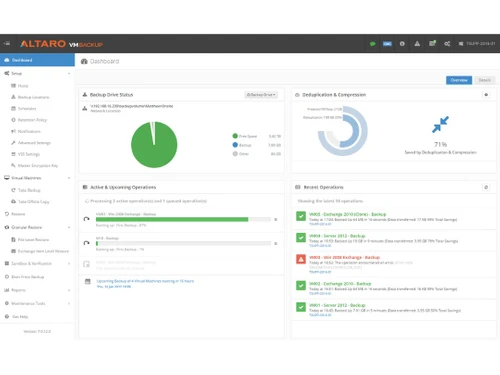This screenshot has height=375, width=500.
Task: Open the info circle icon in the top bar
Action: point(402,44)
